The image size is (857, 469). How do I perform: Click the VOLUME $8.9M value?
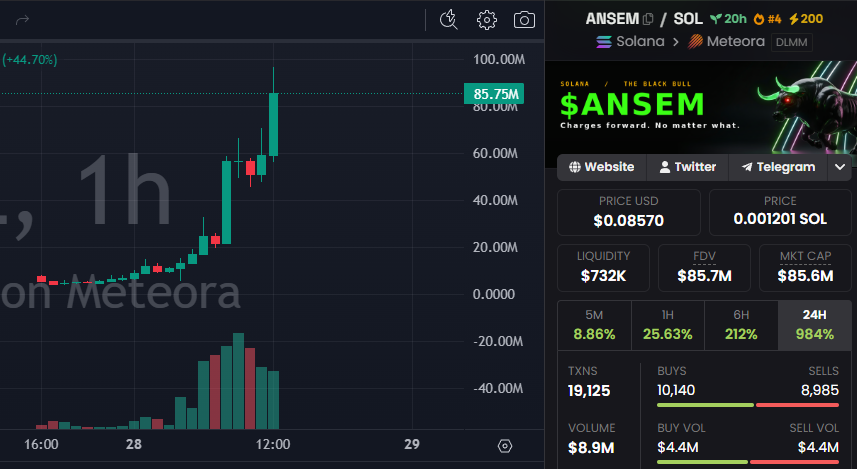pyautogui.click(x=591, y=448)
